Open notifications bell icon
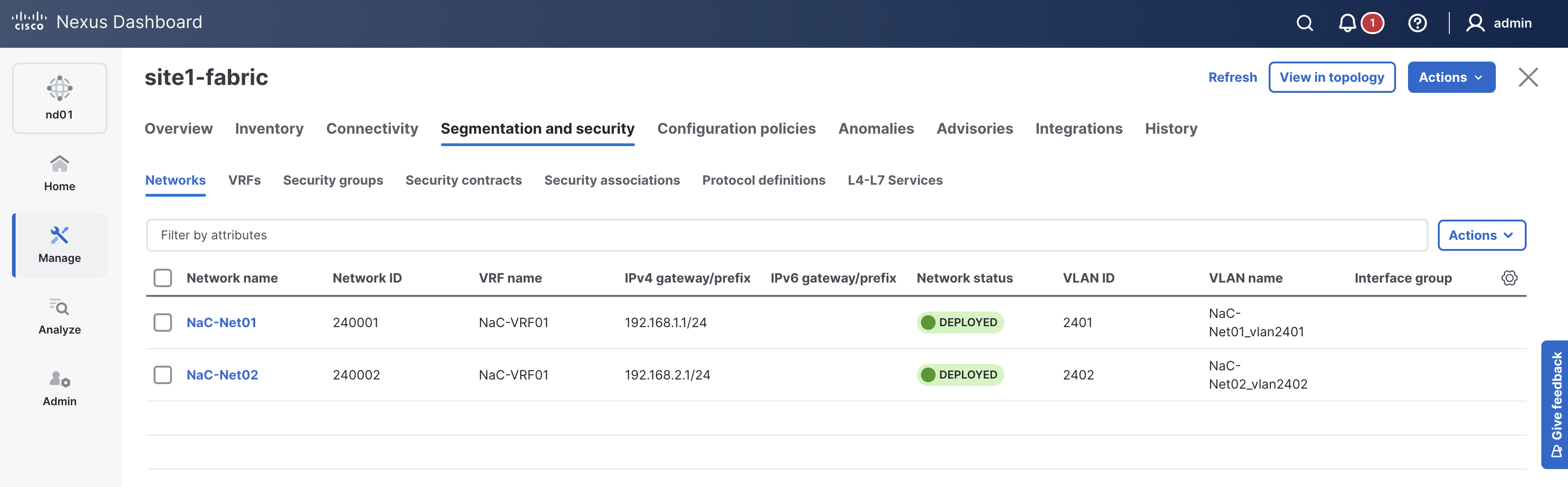Image resolution: width=1568 pixels, height=487 pixels. coord(1347,23)
